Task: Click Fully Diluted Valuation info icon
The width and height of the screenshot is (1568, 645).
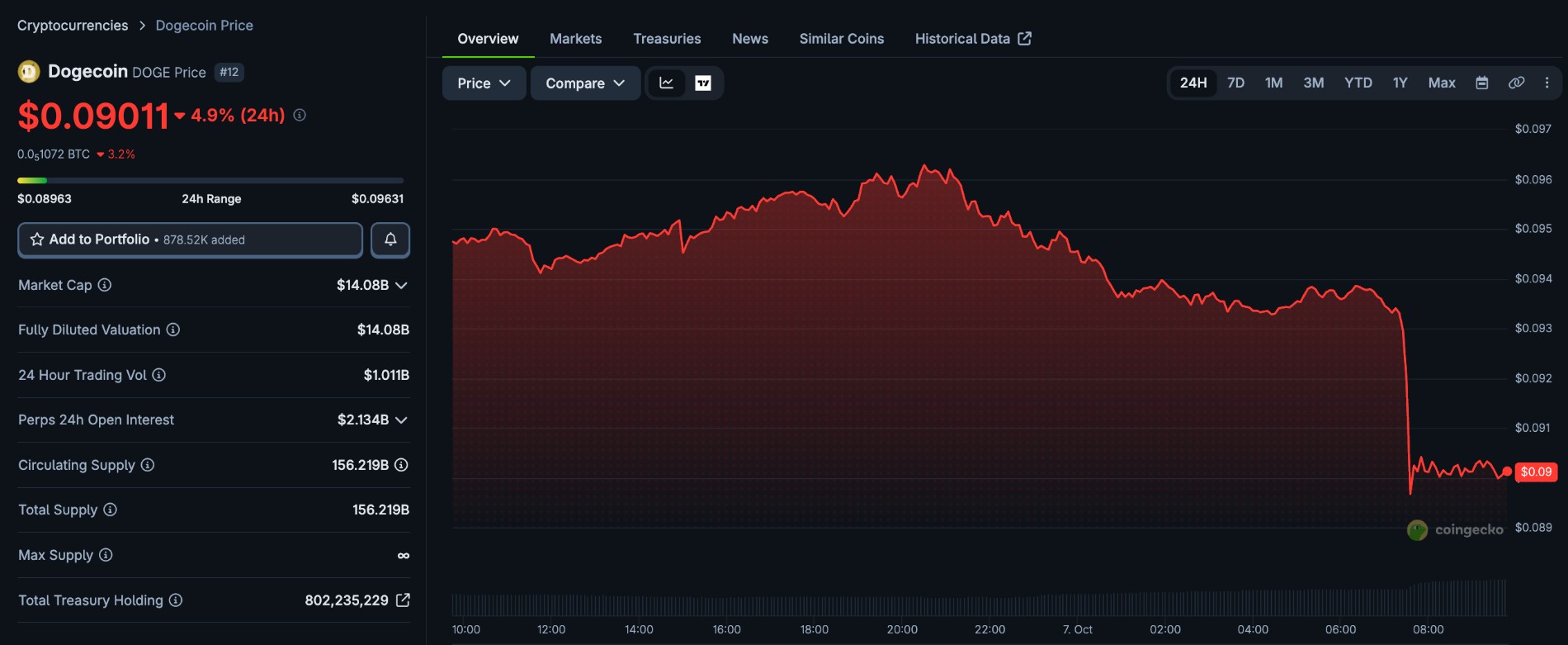Action: [x=173, y=330]
